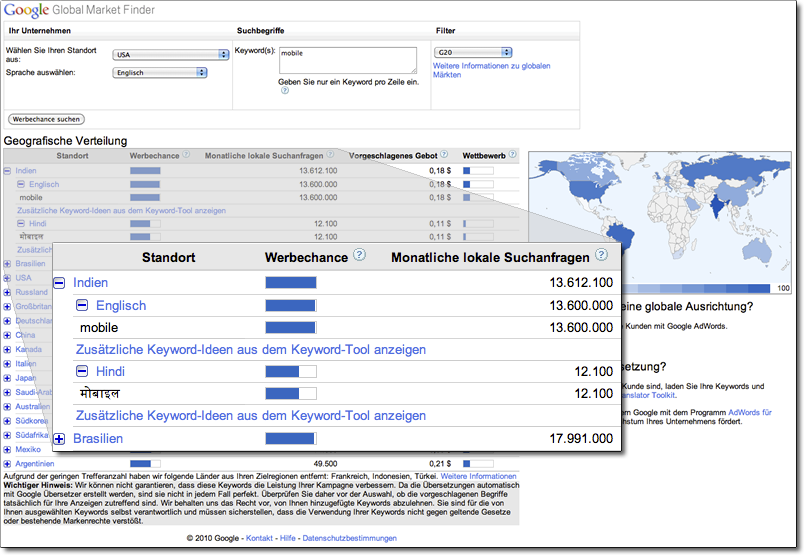
Task: Open the AdWords für link on right
Action: pos(750,412)
